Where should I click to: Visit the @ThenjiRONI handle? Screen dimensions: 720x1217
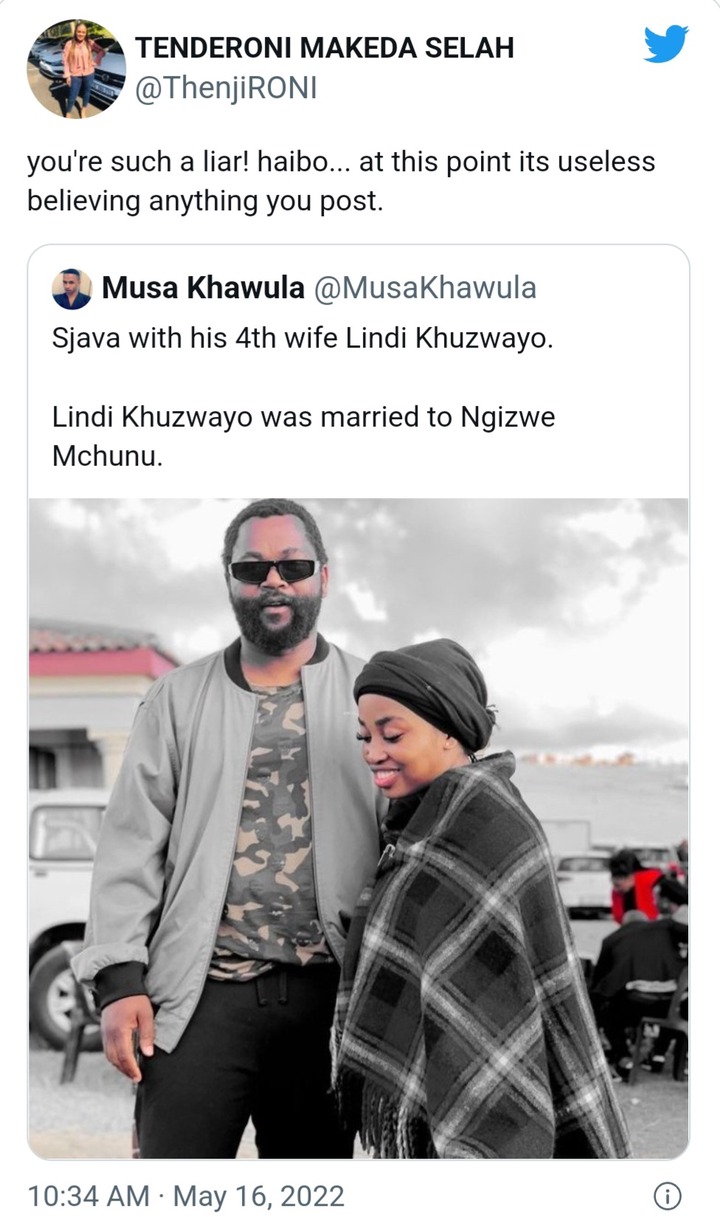click(x=225, y=88)
